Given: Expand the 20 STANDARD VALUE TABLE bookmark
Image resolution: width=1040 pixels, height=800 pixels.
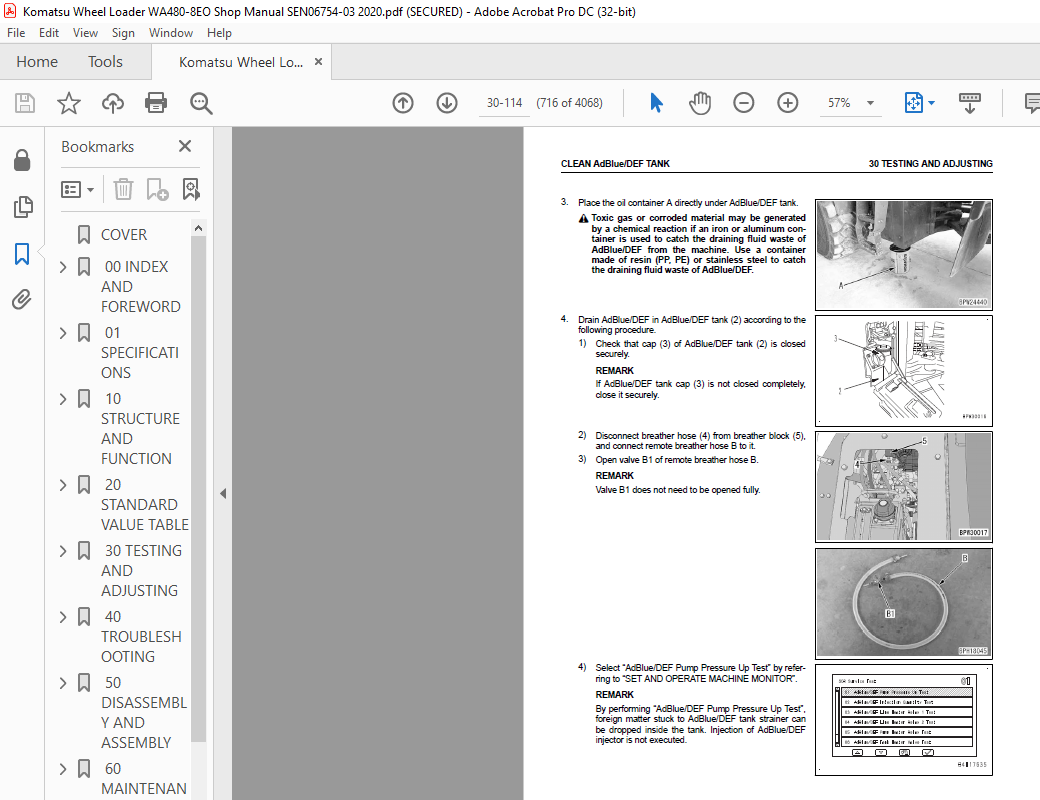Looking at the screenshot, I should 63,485.
